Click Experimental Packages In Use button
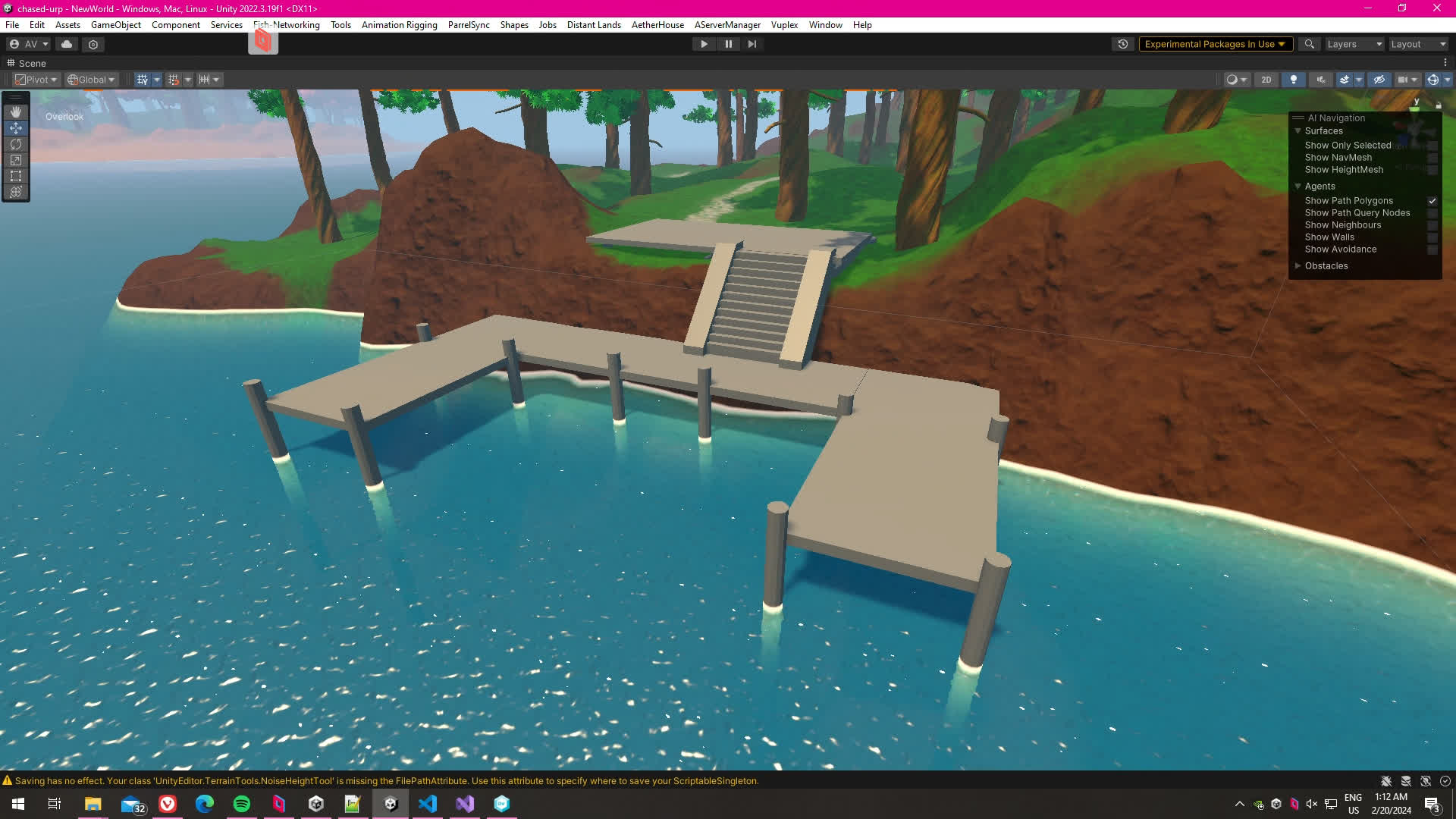Viewport: 1456px width, 819px height. tap(1214, 44)
